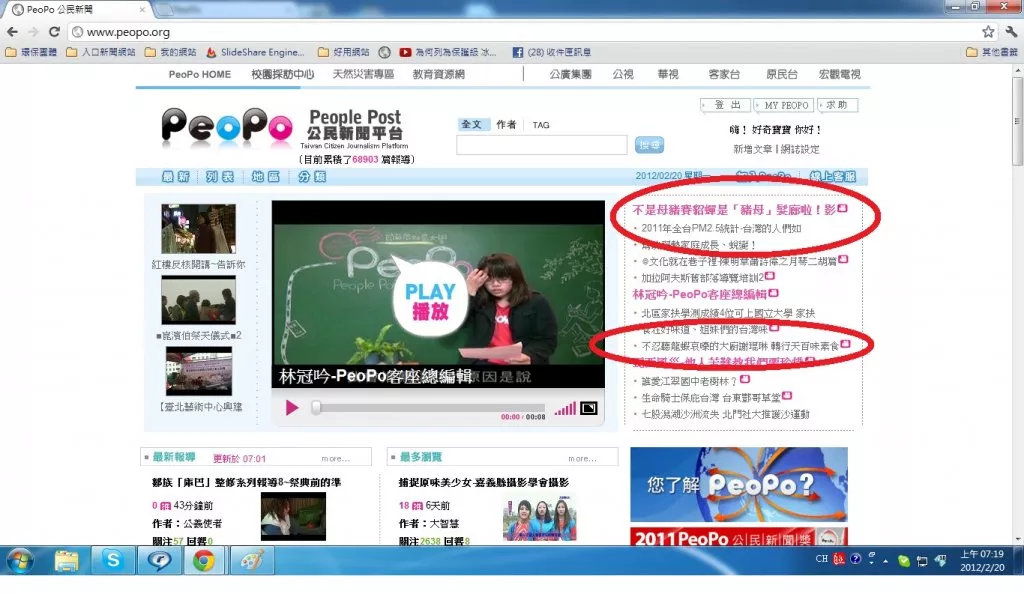Viewport: 1024px width, 594px height.
Task: Open the YouTube bookmark 為何列為保護級
Action: click(448, 52)
